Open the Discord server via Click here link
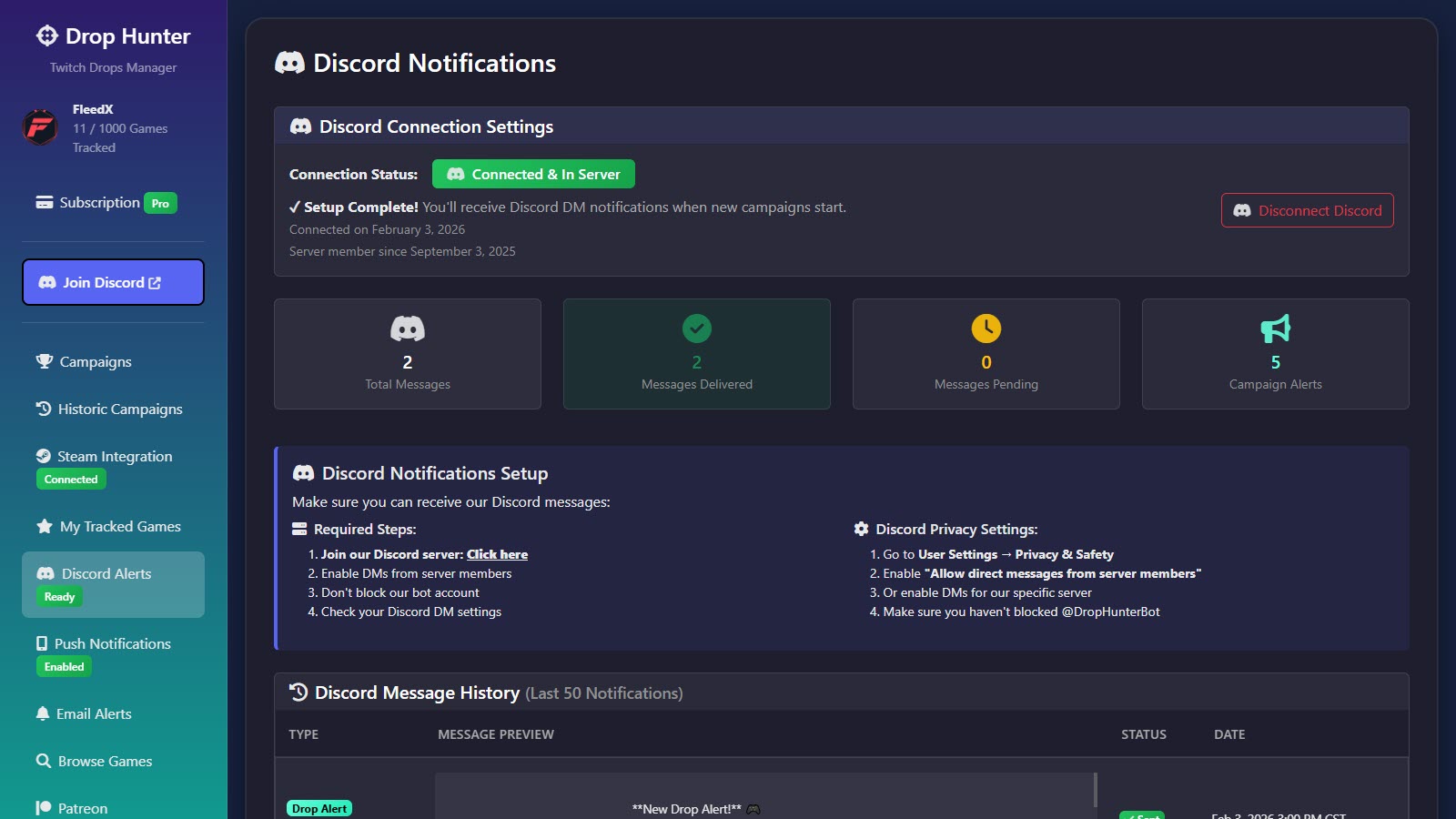 [497, 554]
